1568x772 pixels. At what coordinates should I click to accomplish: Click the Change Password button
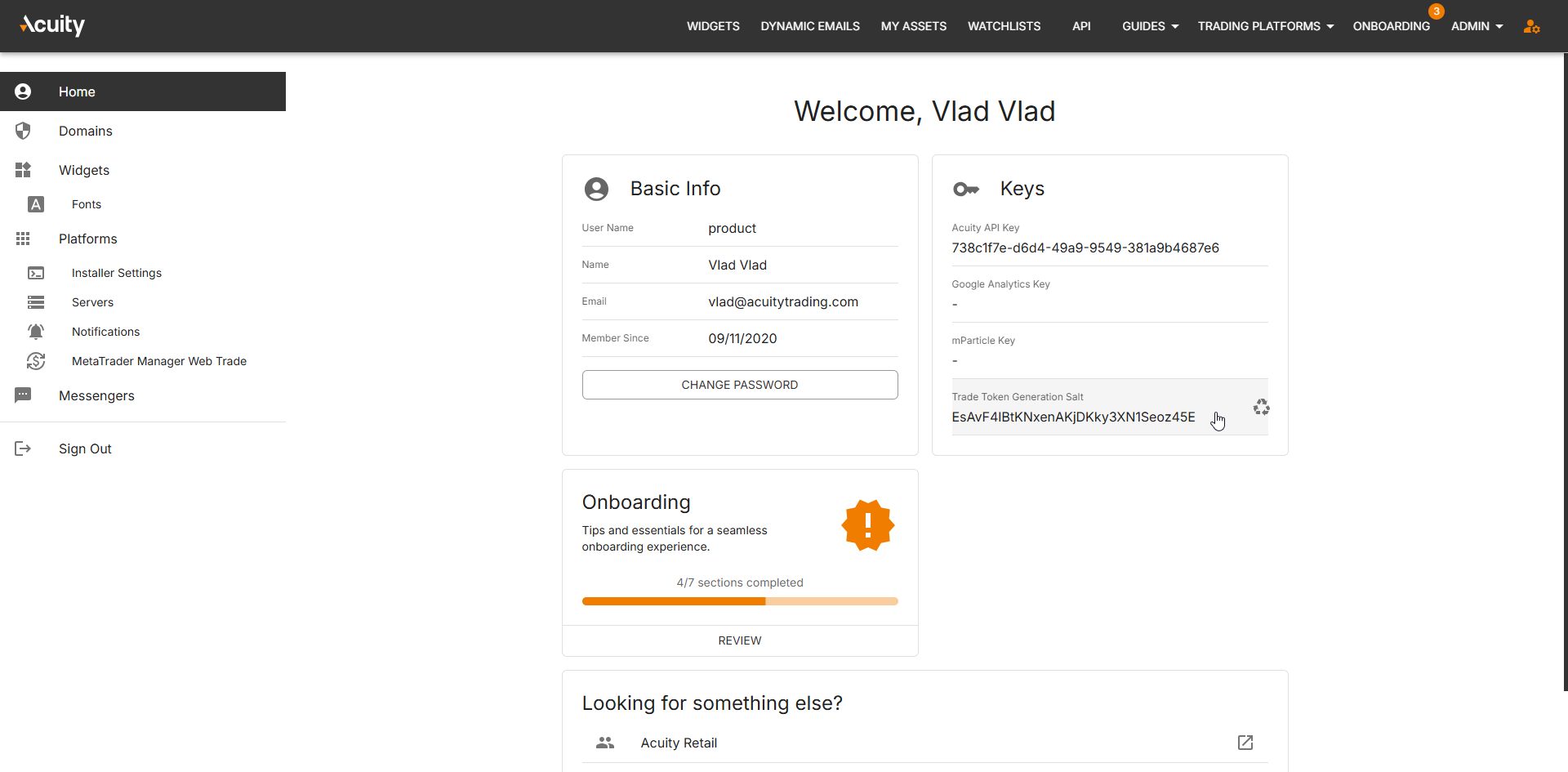pyautogui.click(x=740, y=385)
